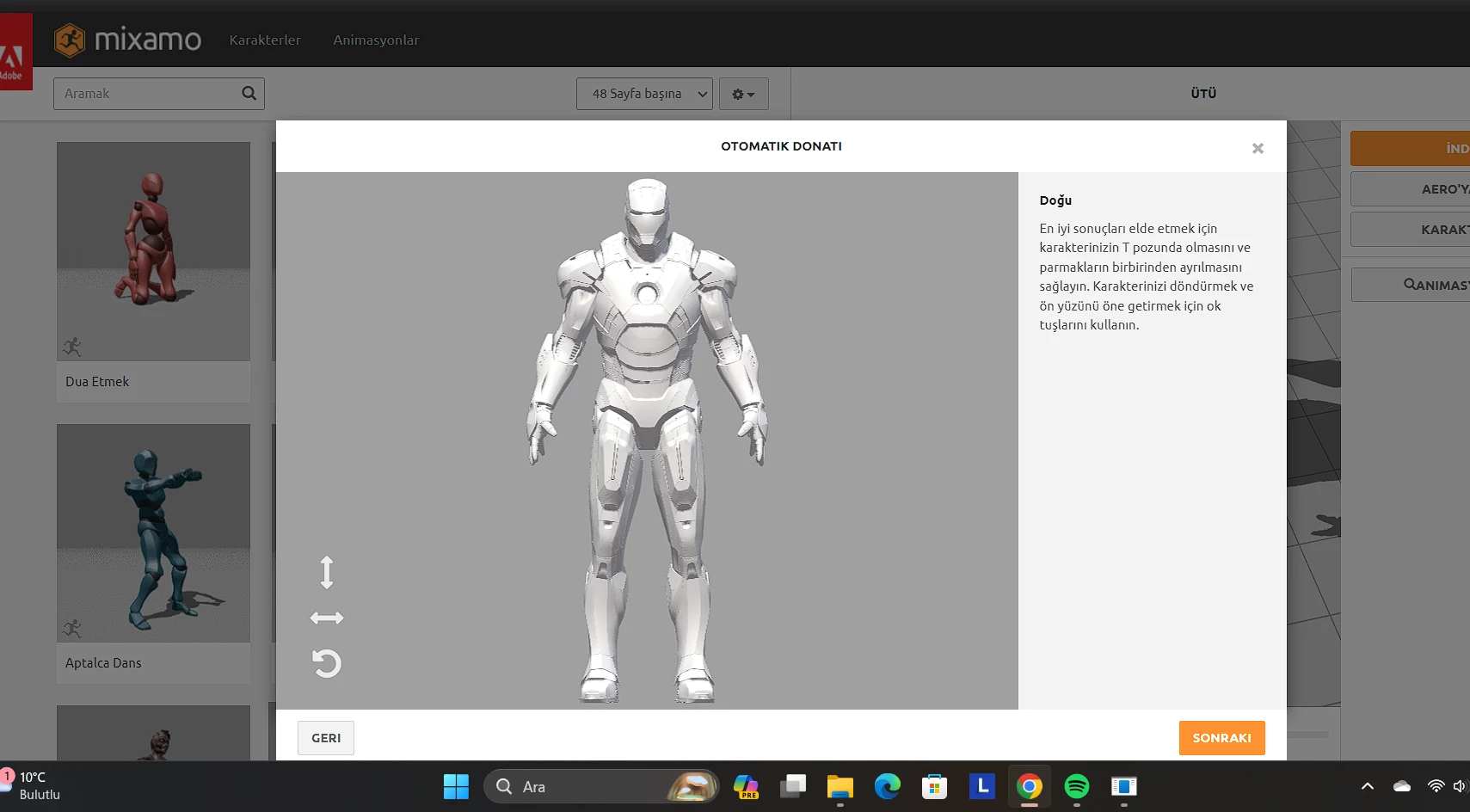This screenshot has height=812, width=1470.
Task: Open the Animasyonlar tab
Action: [x=376, y=40]
